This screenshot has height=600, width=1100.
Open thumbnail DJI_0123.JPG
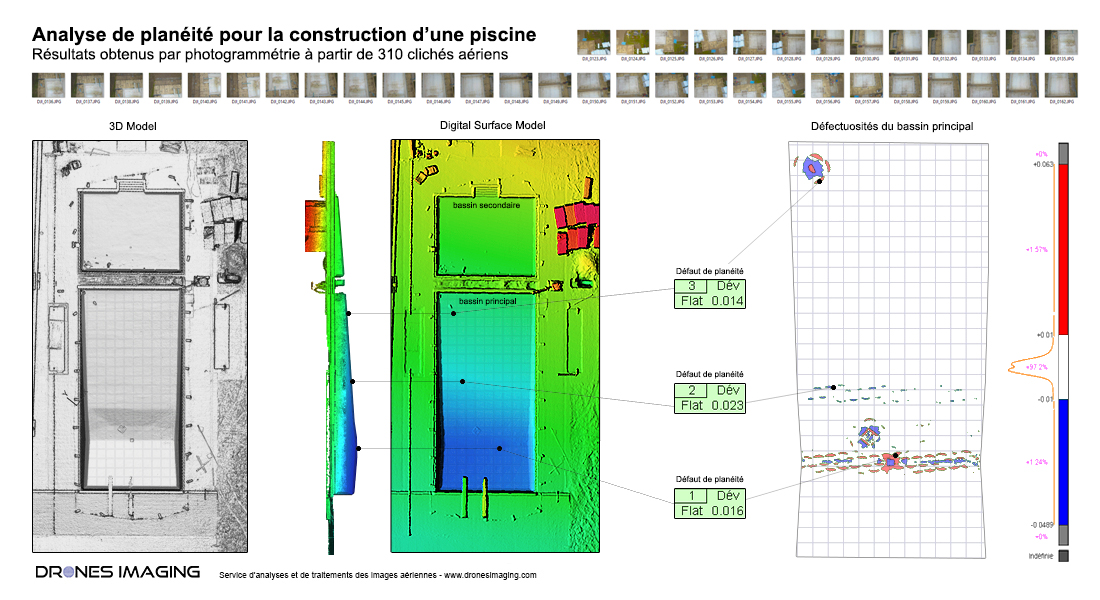click(x=593, y=42)
